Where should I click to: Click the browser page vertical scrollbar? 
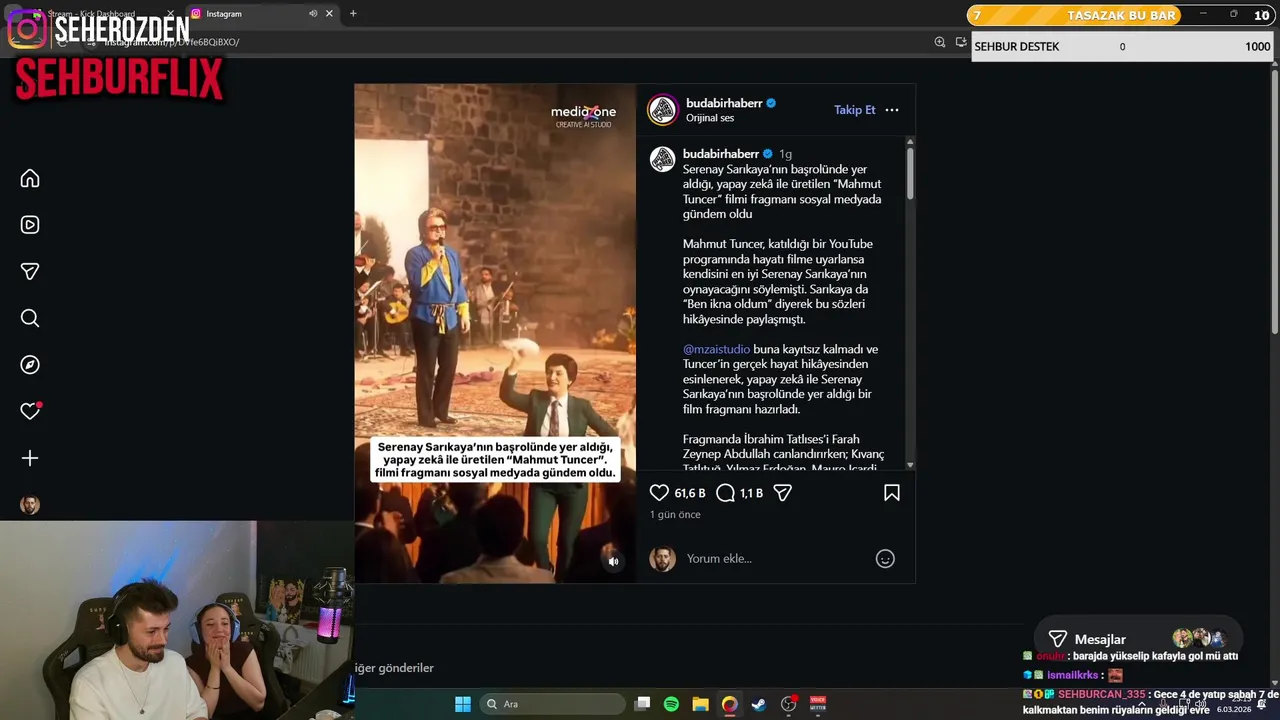pos(1275,200)
